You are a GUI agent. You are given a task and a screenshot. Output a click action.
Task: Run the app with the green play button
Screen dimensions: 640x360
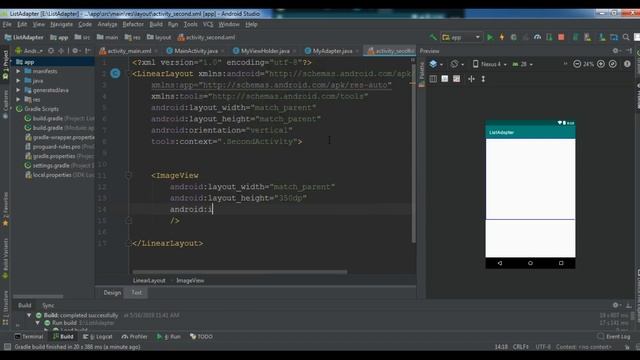[x=490, y=37]
